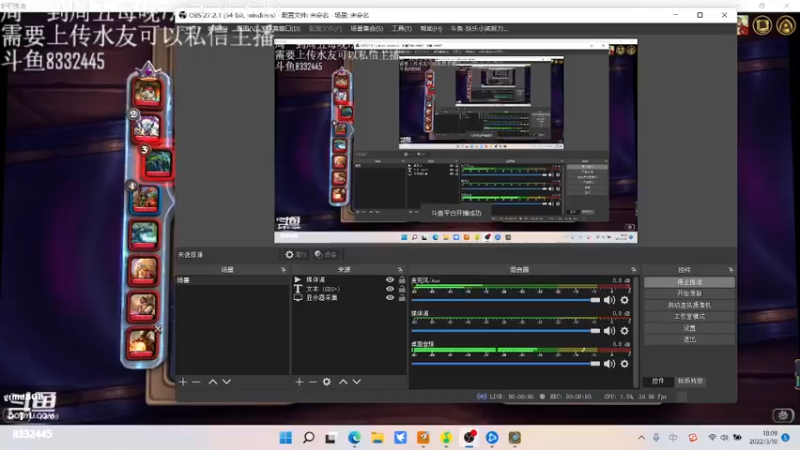
Task: Open source properties gear in Sources panel
Action: [327, 382]
